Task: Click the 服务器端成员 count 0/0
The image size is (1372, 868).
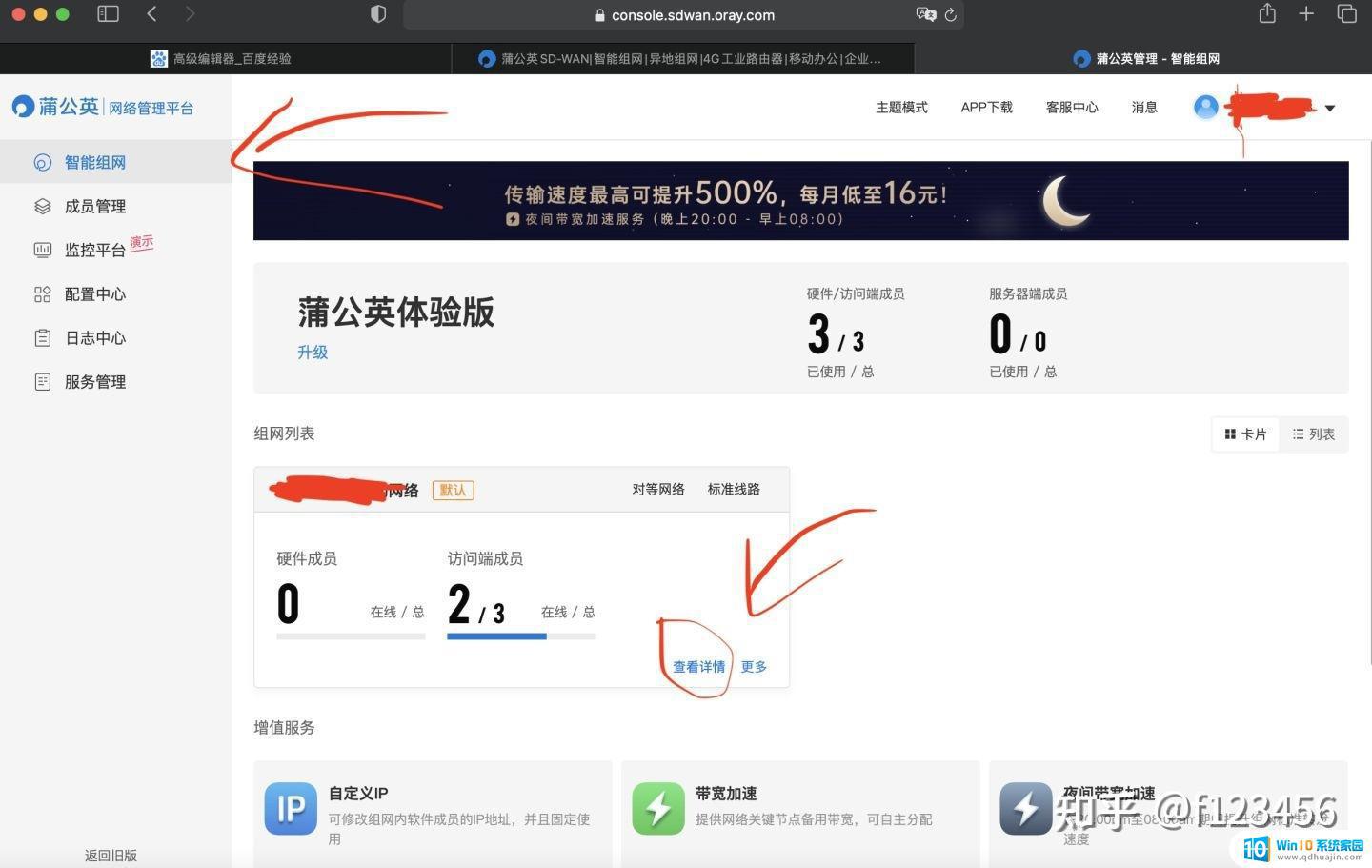Action: click(x=1018, y=334)
